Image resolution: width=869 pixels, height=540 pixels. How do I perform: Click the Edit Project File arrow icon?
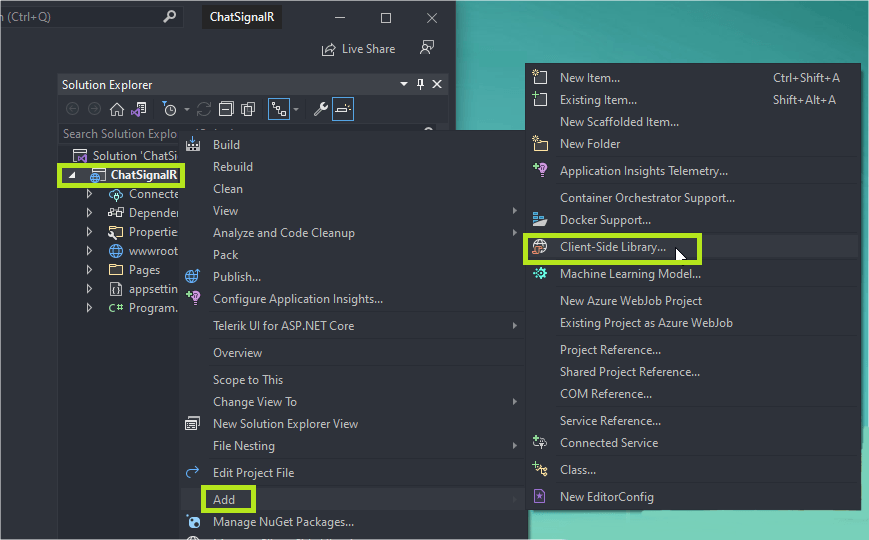point(192,472)
